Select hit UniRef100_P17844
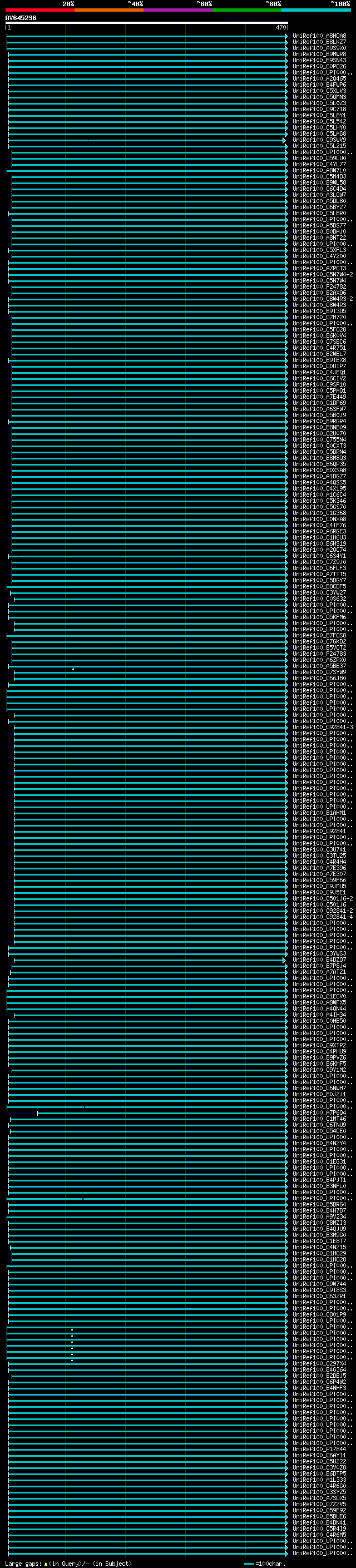This screenshot has width=356, height=1568. pyautogui.click(x=319, y=1449)
